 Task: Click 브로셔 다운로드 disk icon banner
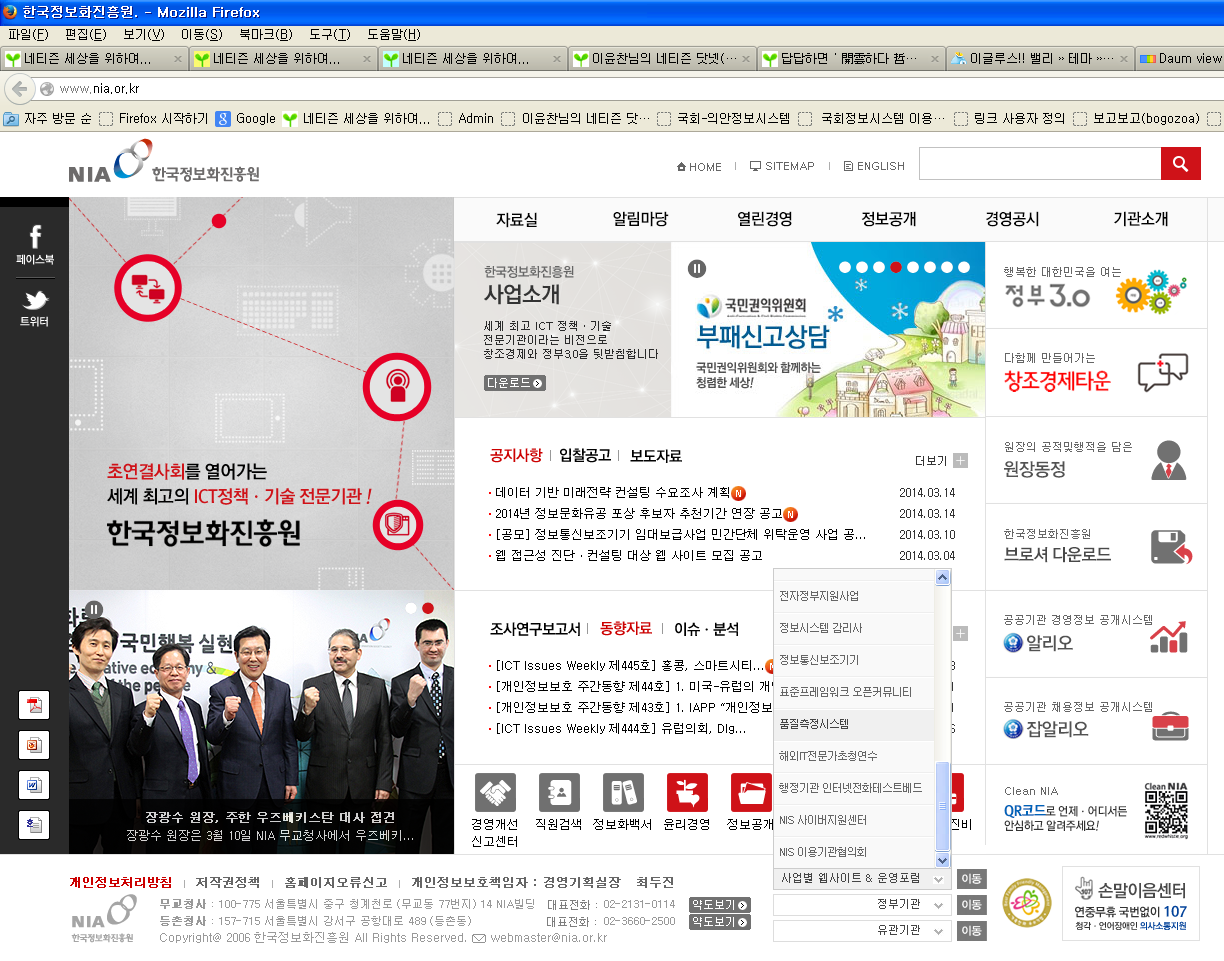(x=1095, y=546)
